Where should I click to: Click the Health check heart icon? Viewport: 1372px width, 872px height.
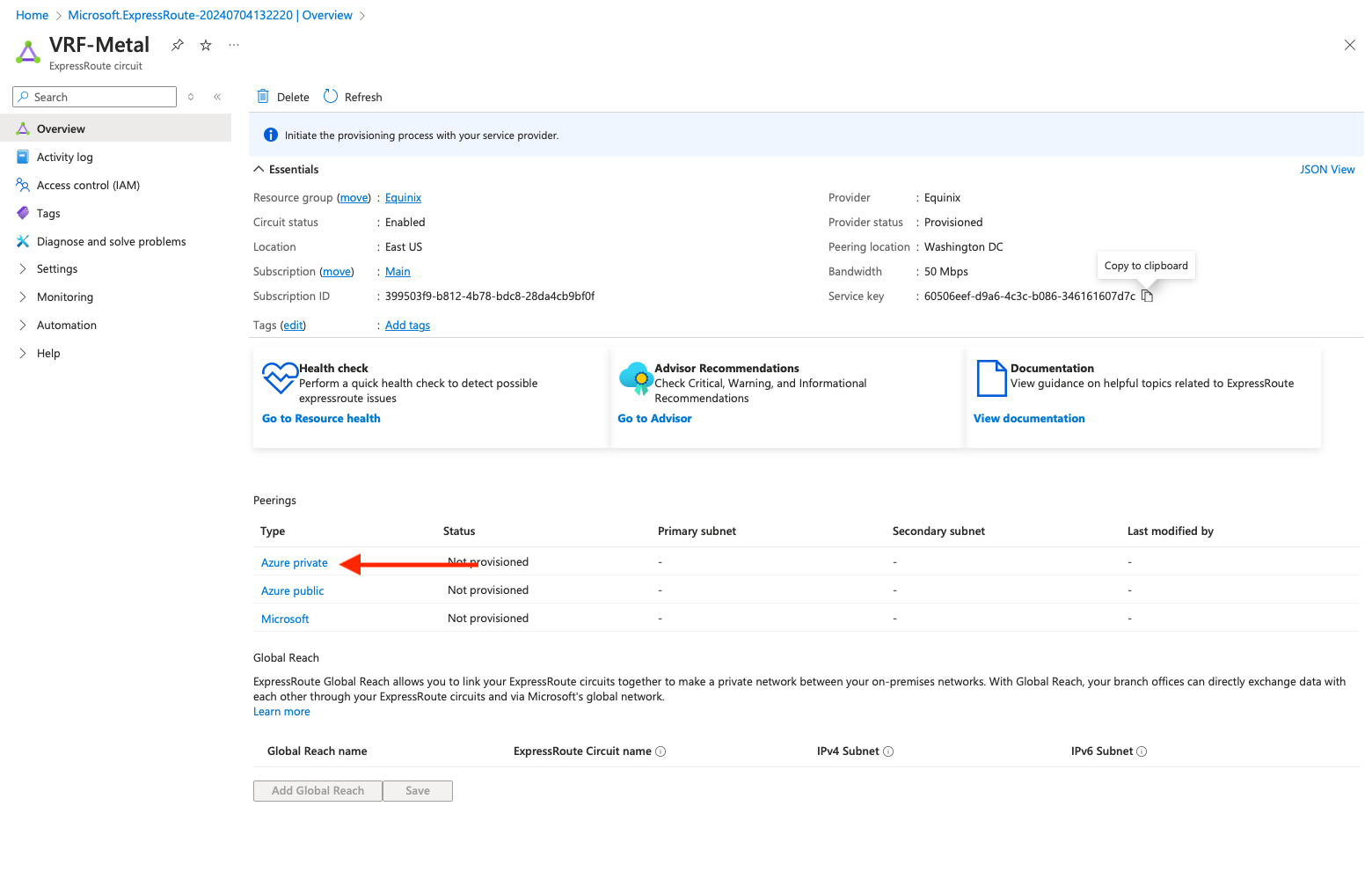(280, 378)
